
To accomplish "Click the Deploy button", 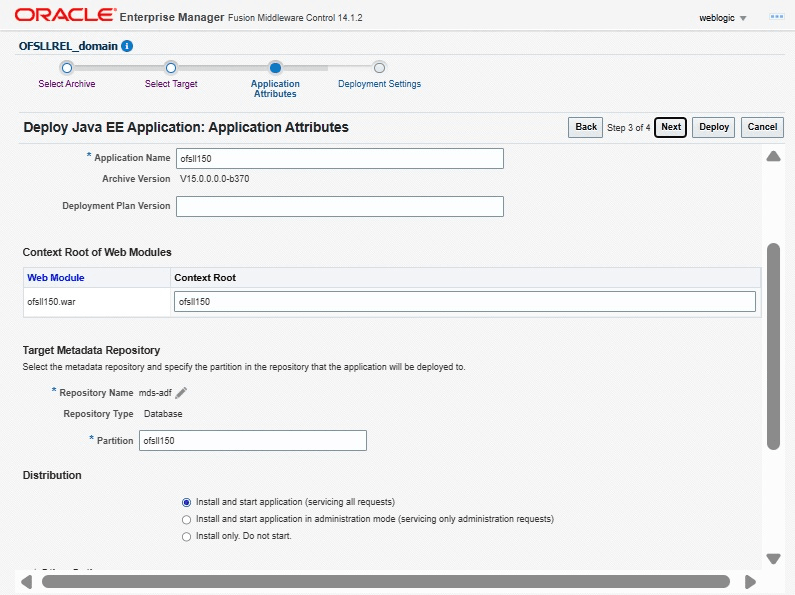I will coord(713,127).
